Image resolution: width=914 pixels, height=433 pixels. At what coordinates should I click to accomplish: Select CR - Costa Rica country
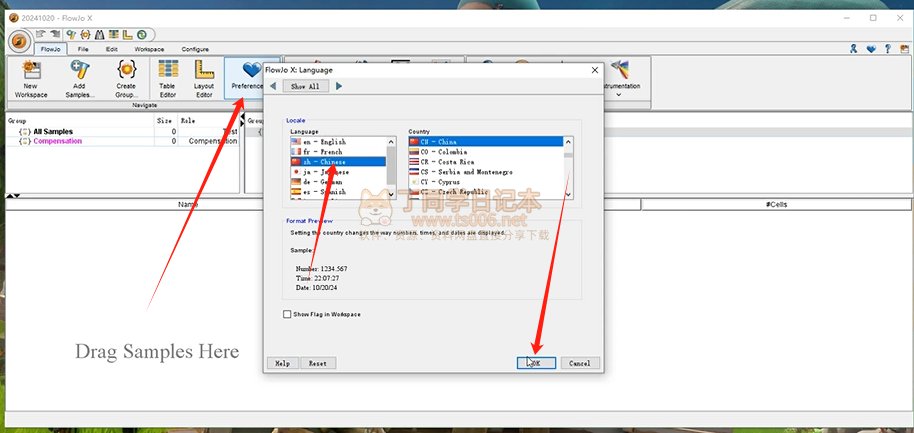486,161
